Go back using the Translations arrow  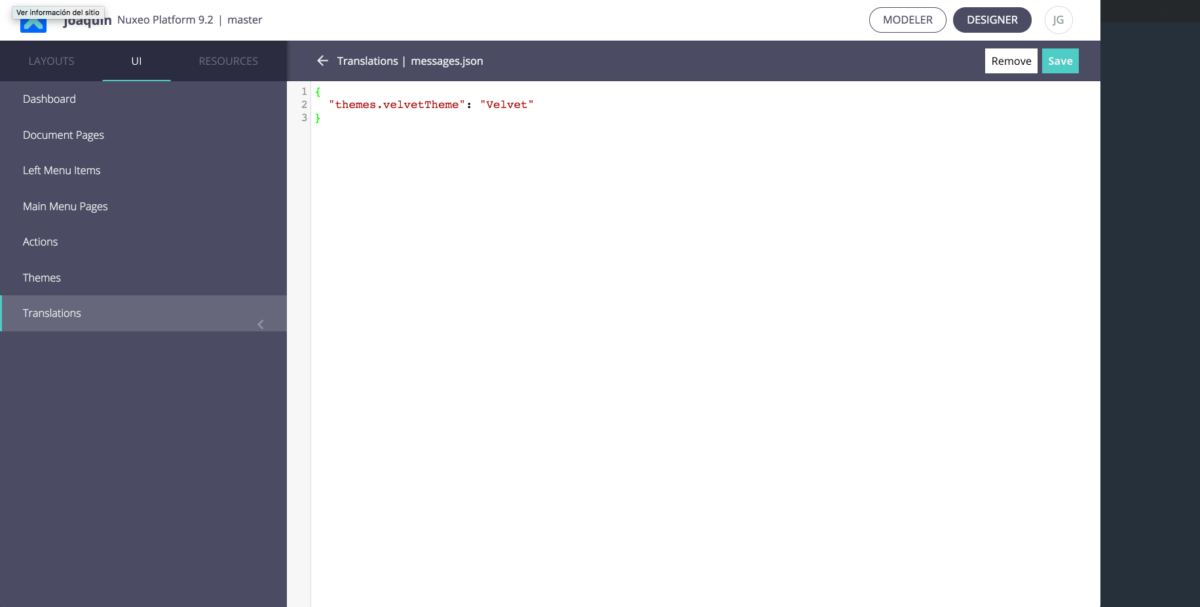pyautogui.click(x=322, y=61)
